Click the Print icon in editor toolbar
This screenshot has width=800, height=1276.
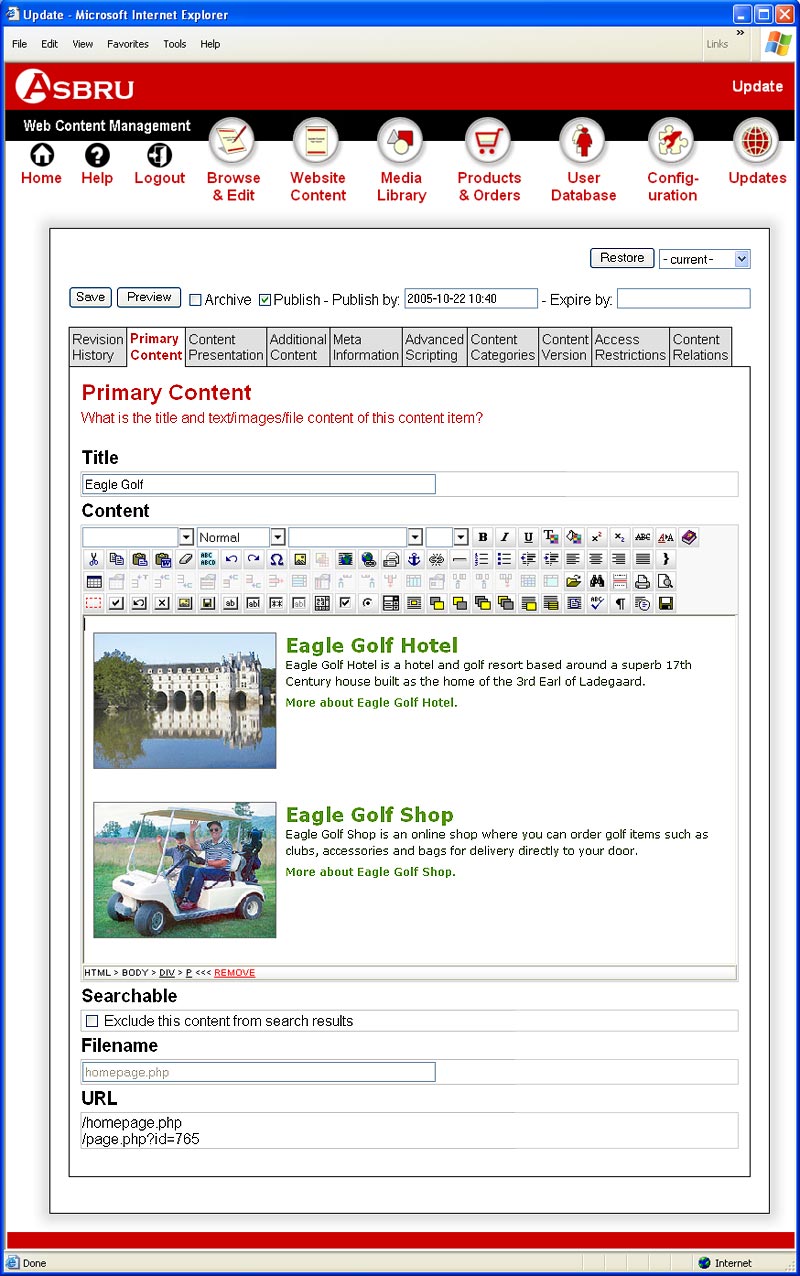pos(642,581)
